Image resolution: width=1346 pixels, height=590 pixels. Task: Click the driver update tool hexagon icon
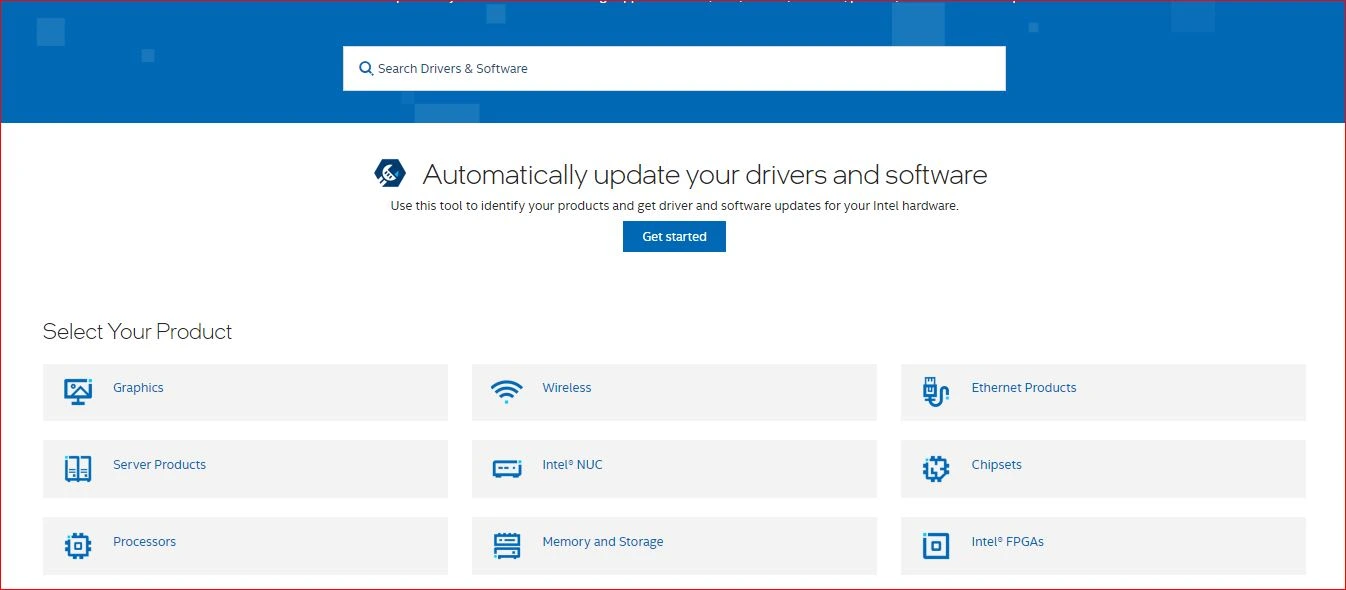tap(390, 173)
